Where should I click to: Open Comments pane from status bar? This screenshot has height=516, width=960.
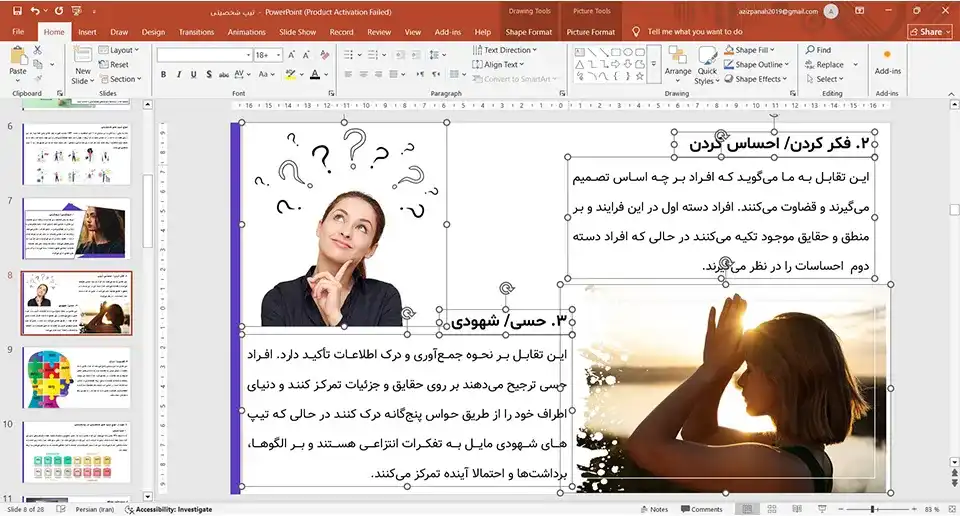pos(702,509)
